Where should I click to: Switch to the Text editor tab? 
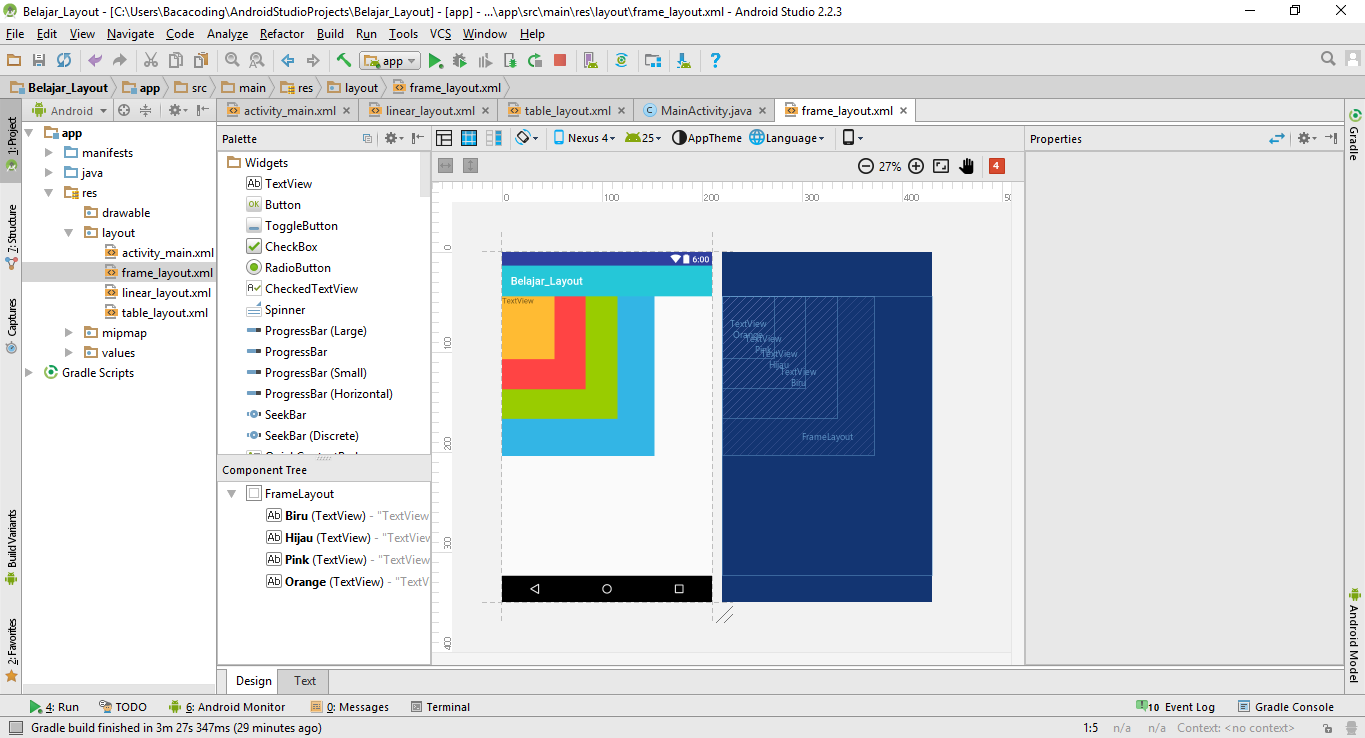[305, 681]
